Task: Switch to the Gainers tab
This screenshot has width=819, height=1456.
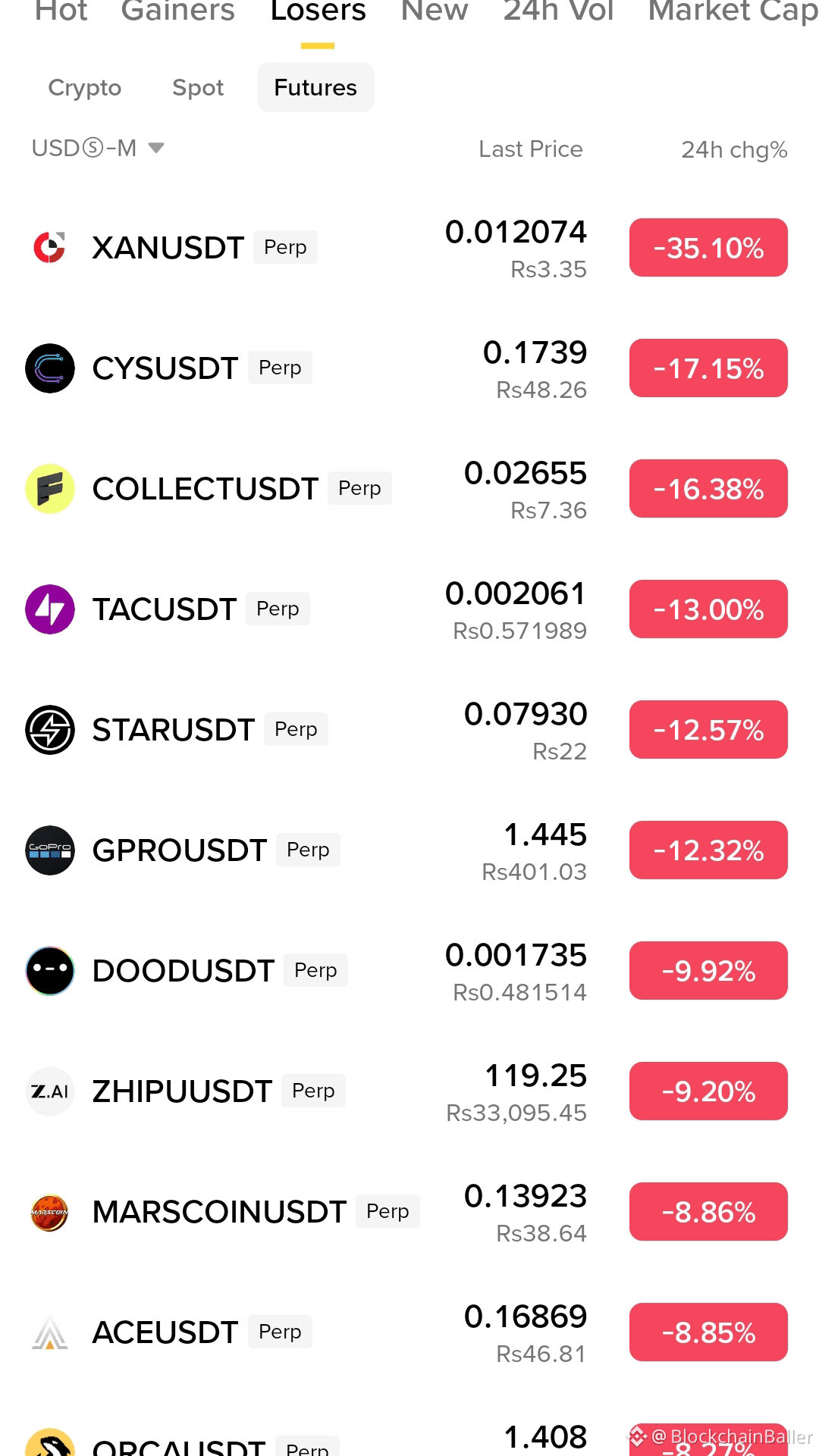Action: click(178, 11)
